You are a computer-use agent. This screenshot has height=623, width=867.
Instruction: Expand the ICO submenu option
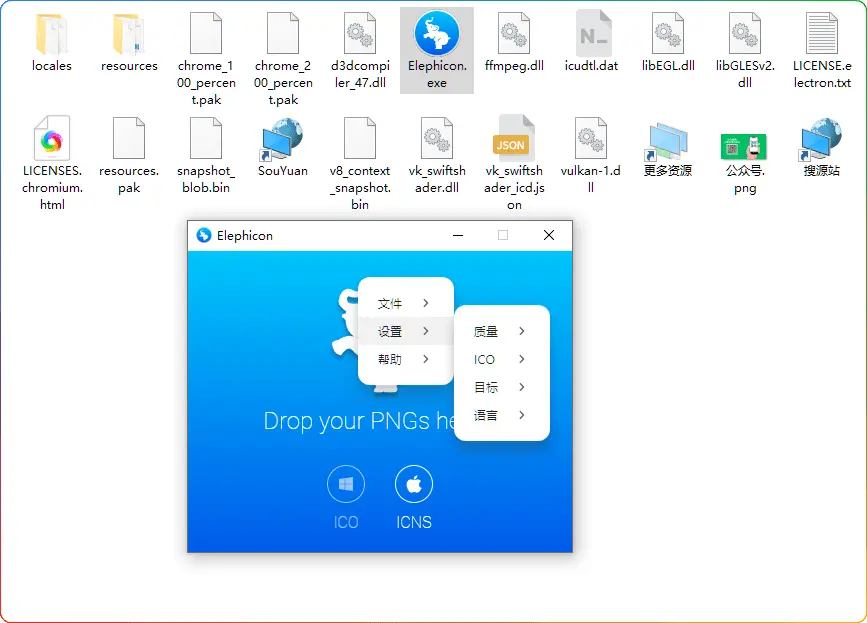[500, 359]
